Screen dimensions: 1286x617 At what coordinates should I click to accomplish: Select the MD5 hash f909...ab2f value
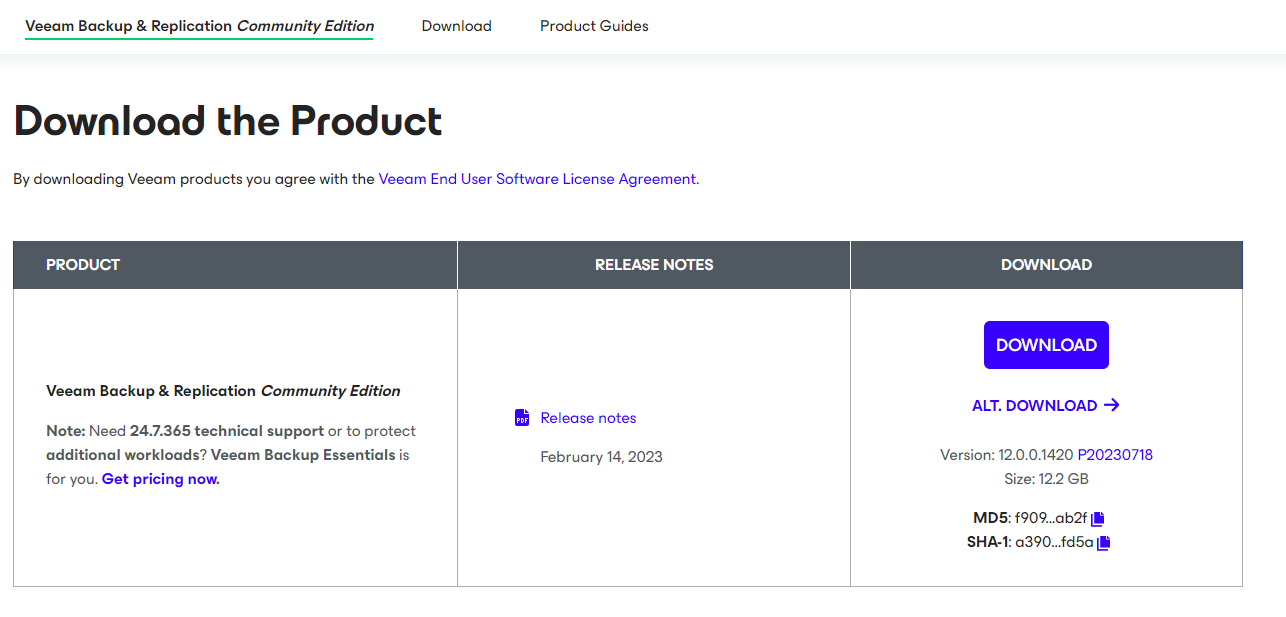click(1051, 518)
